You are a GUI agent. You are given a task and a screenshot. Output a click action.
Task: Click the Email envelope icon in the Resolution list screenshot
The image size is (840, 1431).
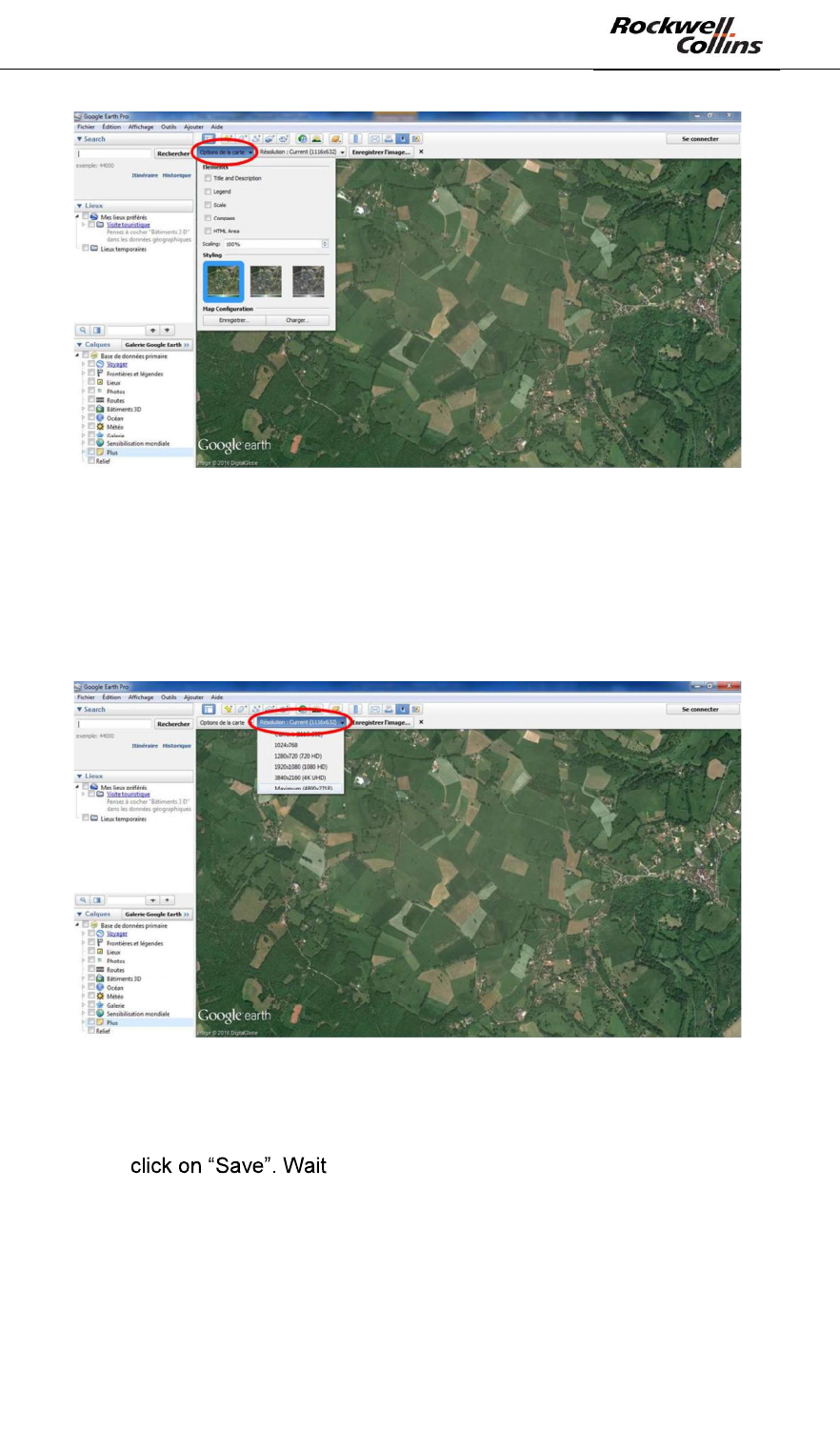coord(374,709)
